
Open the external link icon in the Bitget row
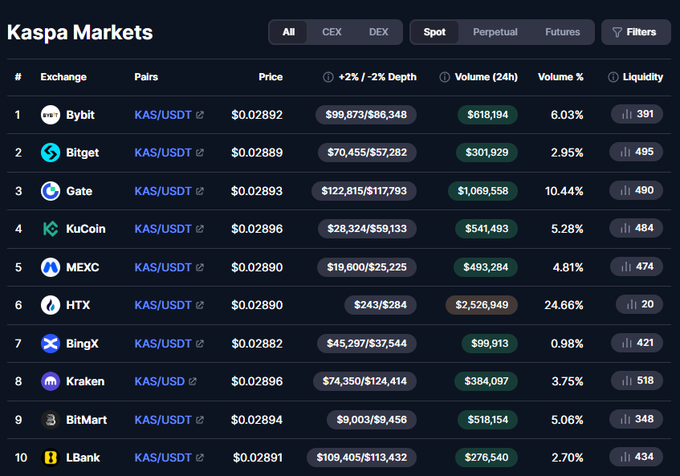point(199,153)
